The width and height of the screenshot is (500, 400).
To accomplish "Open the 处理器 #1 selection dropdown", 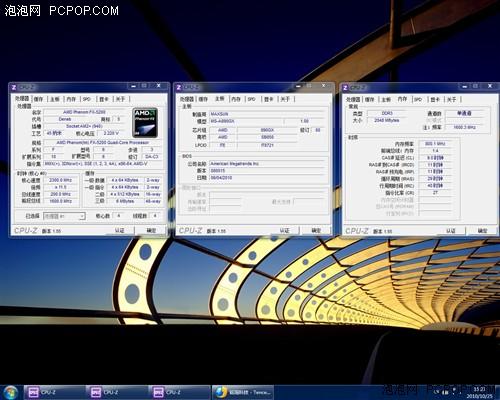I will click(64, 216).
